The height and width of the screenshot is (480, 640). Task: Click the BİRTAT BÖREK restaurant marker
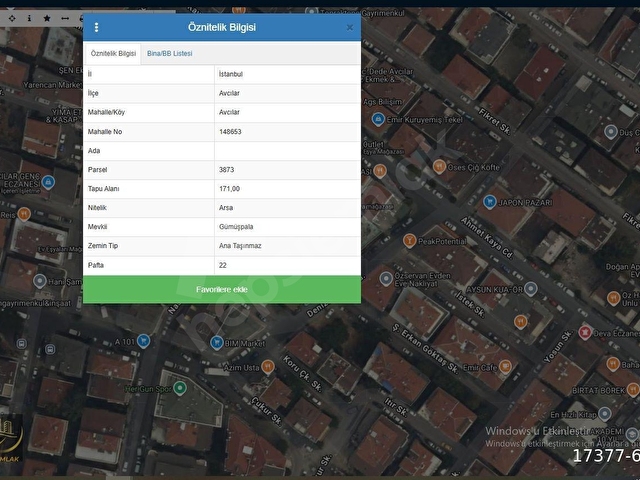click(633, 389)
